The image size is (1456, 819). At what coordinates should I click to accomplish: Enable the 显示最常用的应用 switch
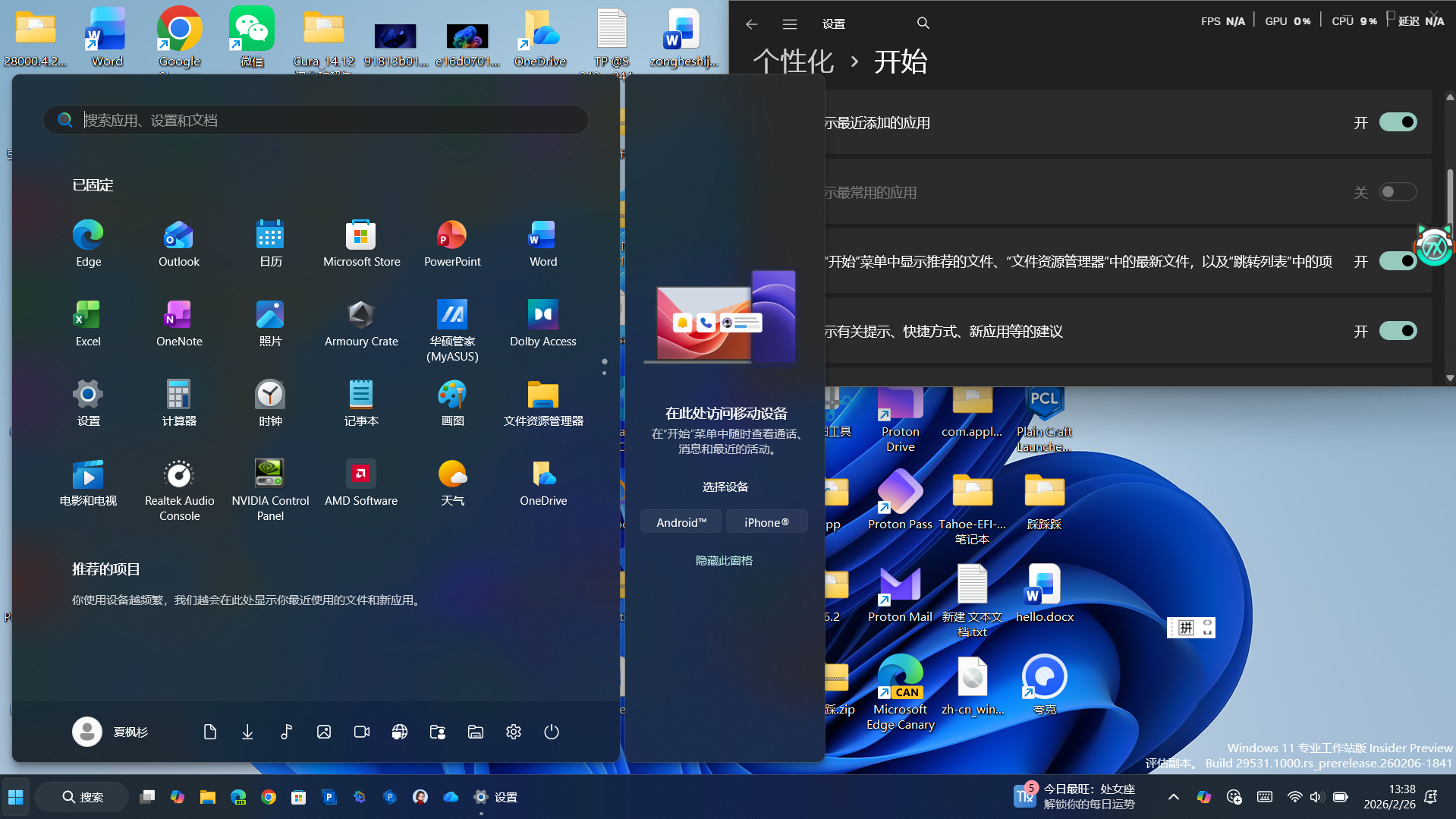coord(1397,192)
